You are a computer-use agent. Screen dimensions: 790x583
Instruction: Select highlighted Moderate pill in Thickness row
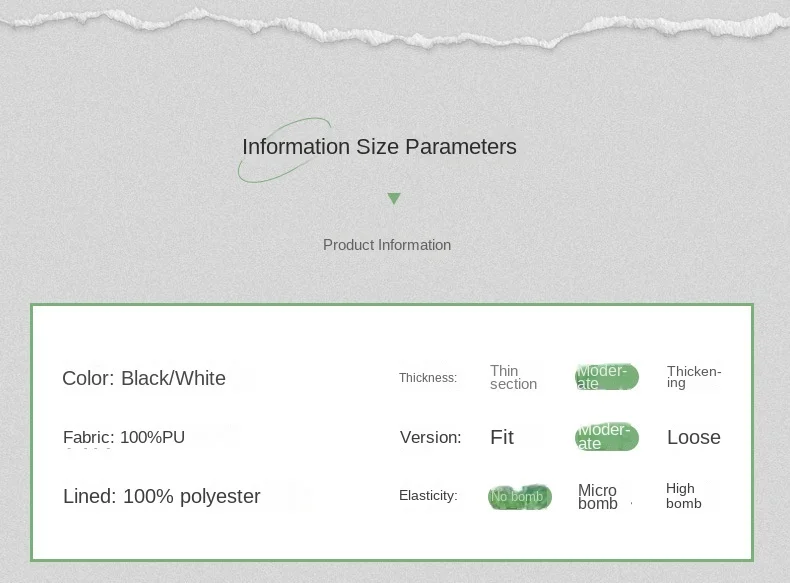tap(606, 377)
